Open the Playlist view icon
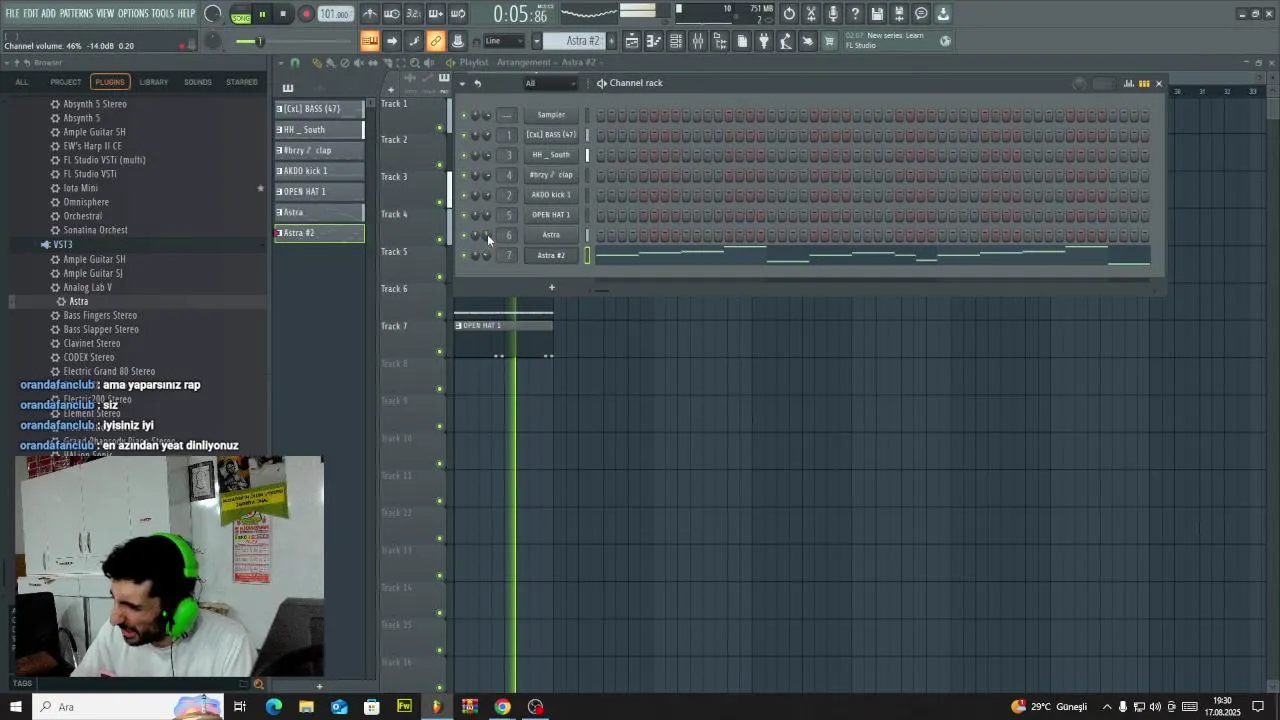 pos(631,41)
